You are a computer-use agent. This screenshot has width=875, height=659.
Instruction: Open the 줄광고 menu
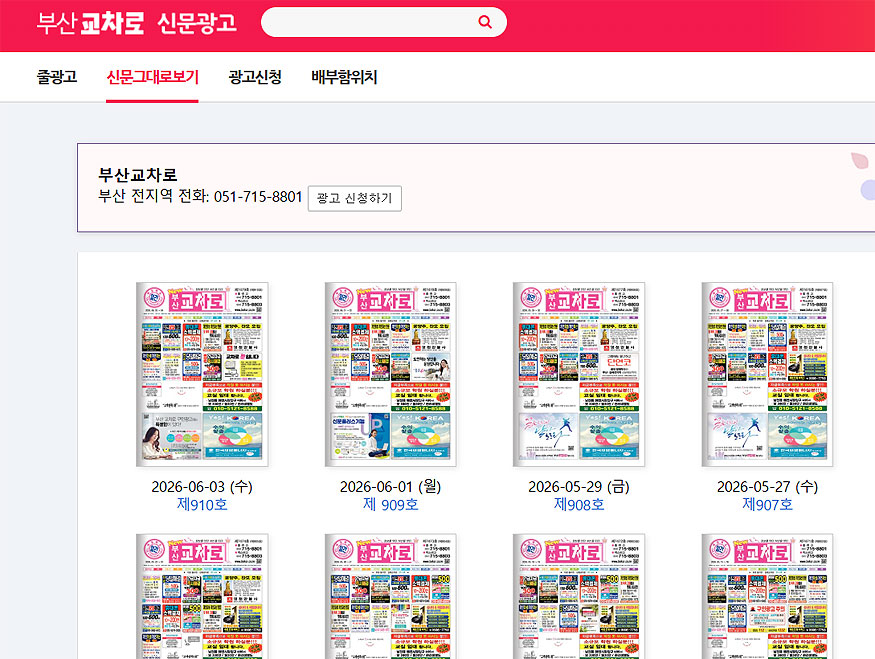57,76
